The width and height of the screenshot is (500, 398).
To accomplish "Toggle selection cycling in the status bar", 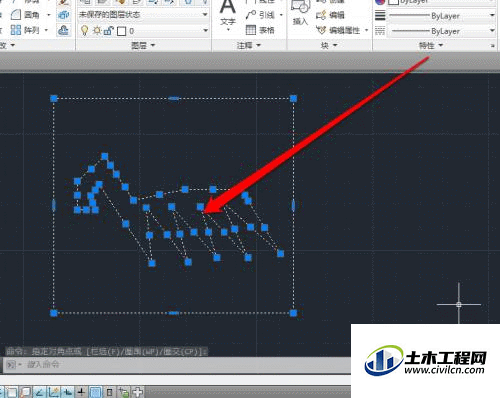I will click(124, 392).
